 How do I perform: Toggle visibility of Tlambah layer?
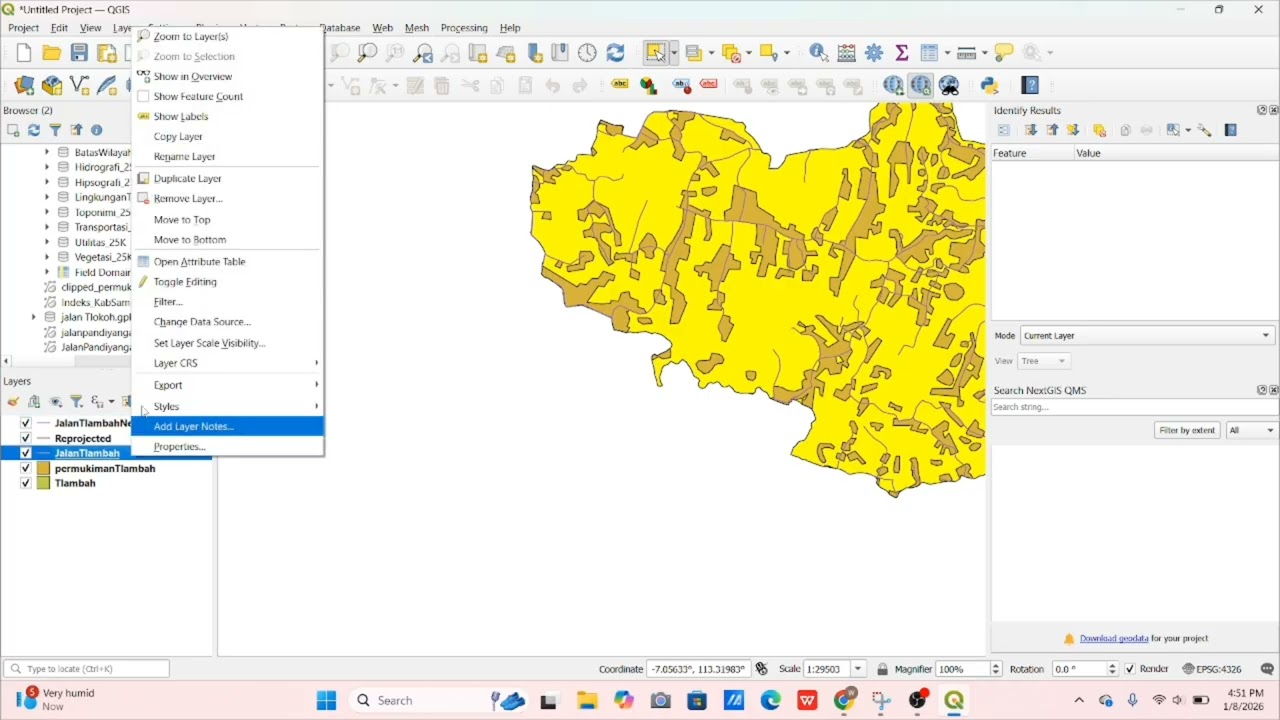(26, 483)
